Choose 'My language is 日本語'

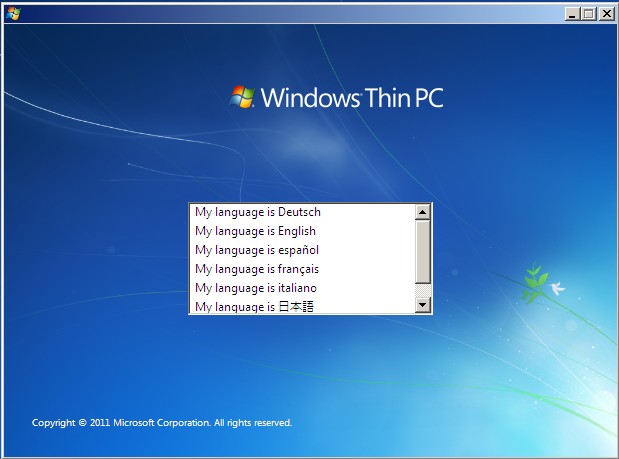pyautogui.click(x=302, y=306)
